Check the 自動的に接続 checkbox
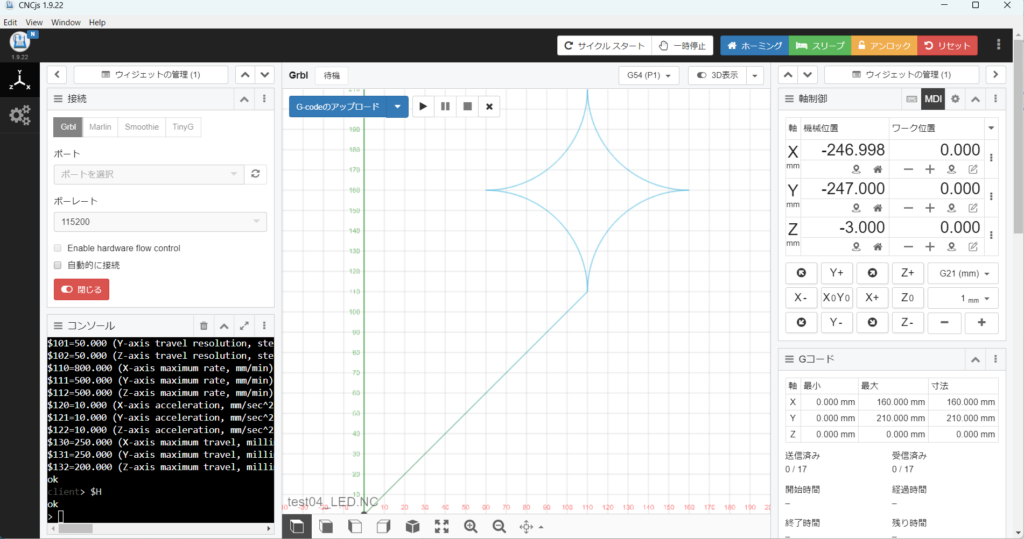The width and height of the screenshot is (1024, 539). click(x=58, y=265)
